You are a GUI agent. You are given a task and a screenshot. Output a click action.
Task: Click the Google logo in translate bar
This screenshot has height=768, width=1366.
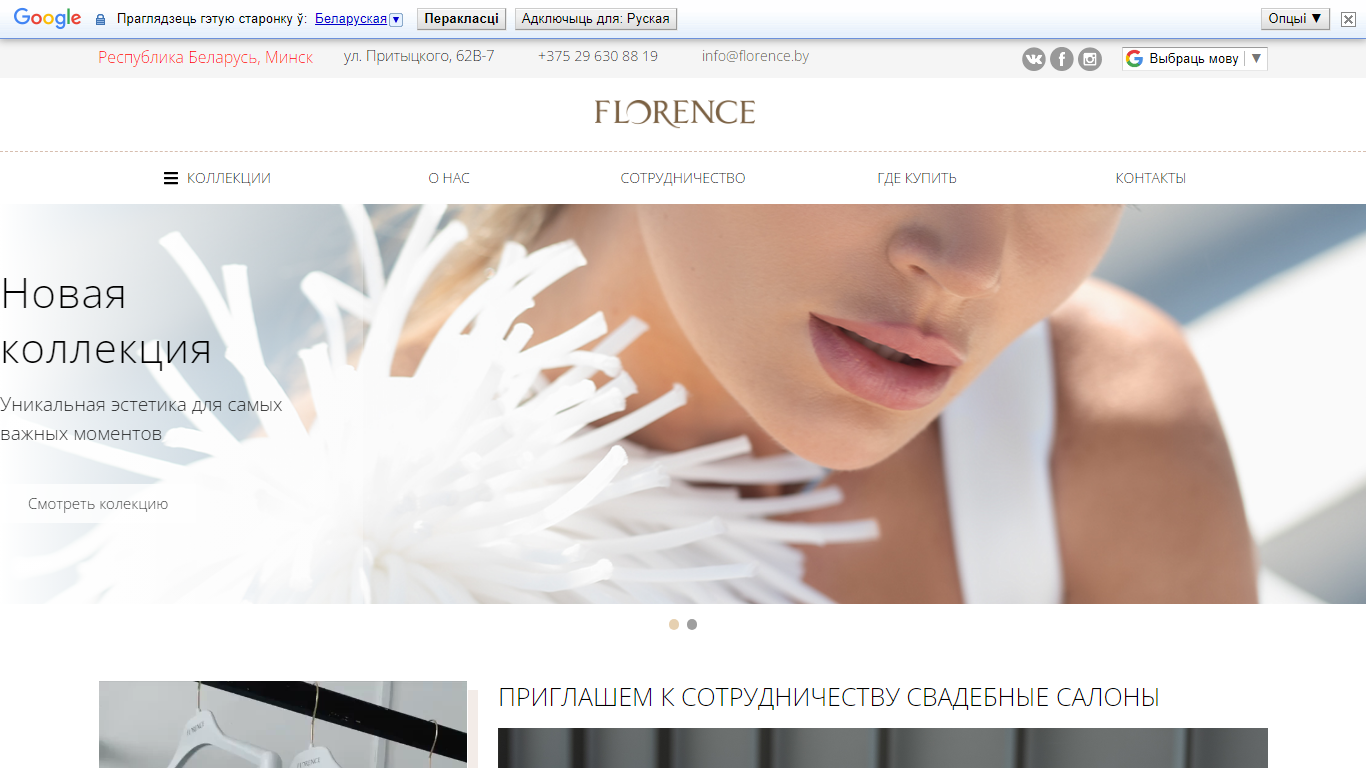(x=47, y=18)
